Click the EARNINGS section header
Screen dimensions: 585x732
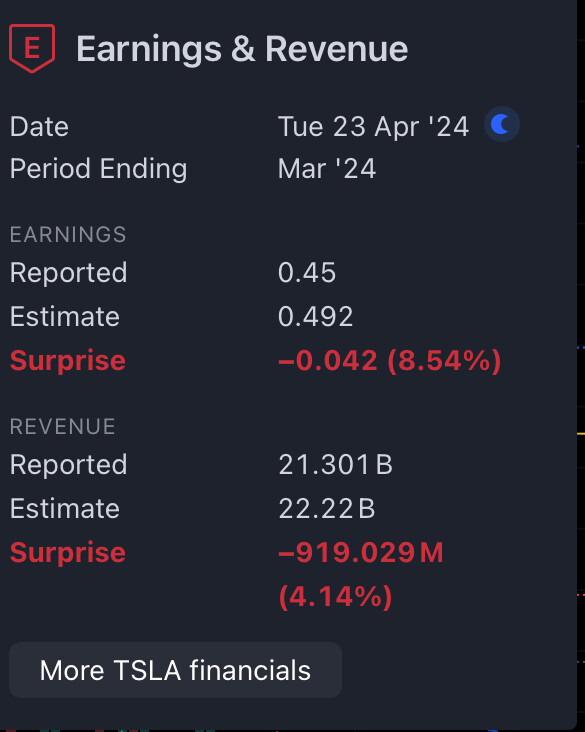tap(68, 234)
